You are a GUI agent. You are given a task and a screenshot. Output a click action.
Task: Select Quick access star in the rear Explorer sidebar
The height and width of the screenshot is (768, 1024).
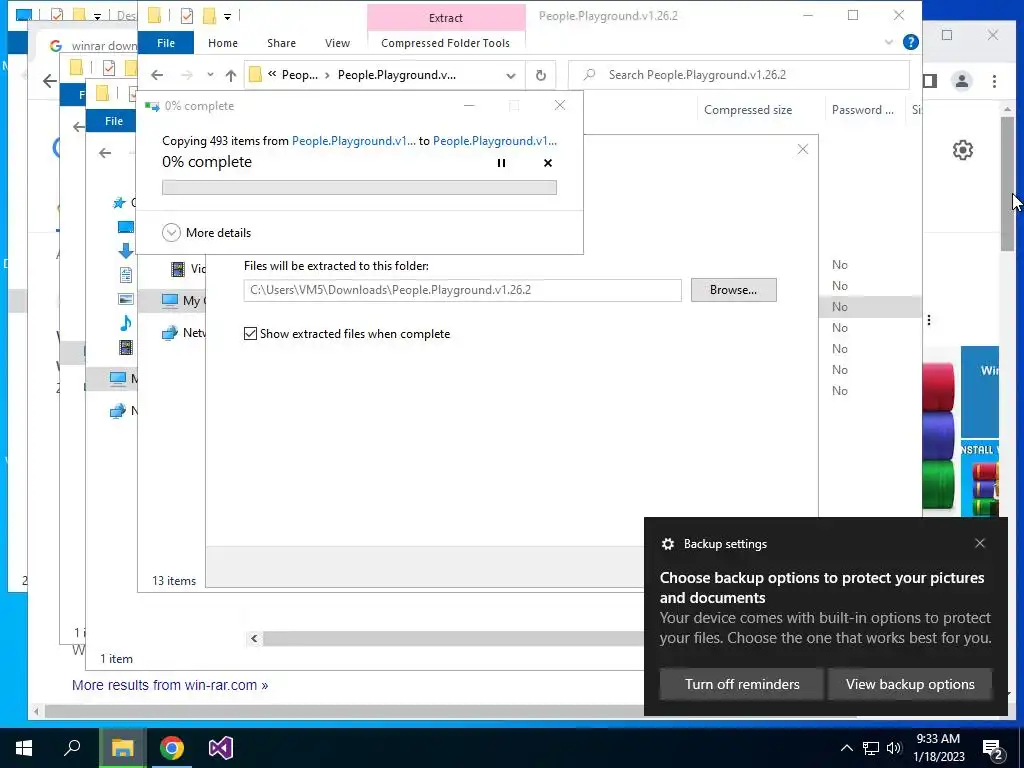(x=119, y=203)
